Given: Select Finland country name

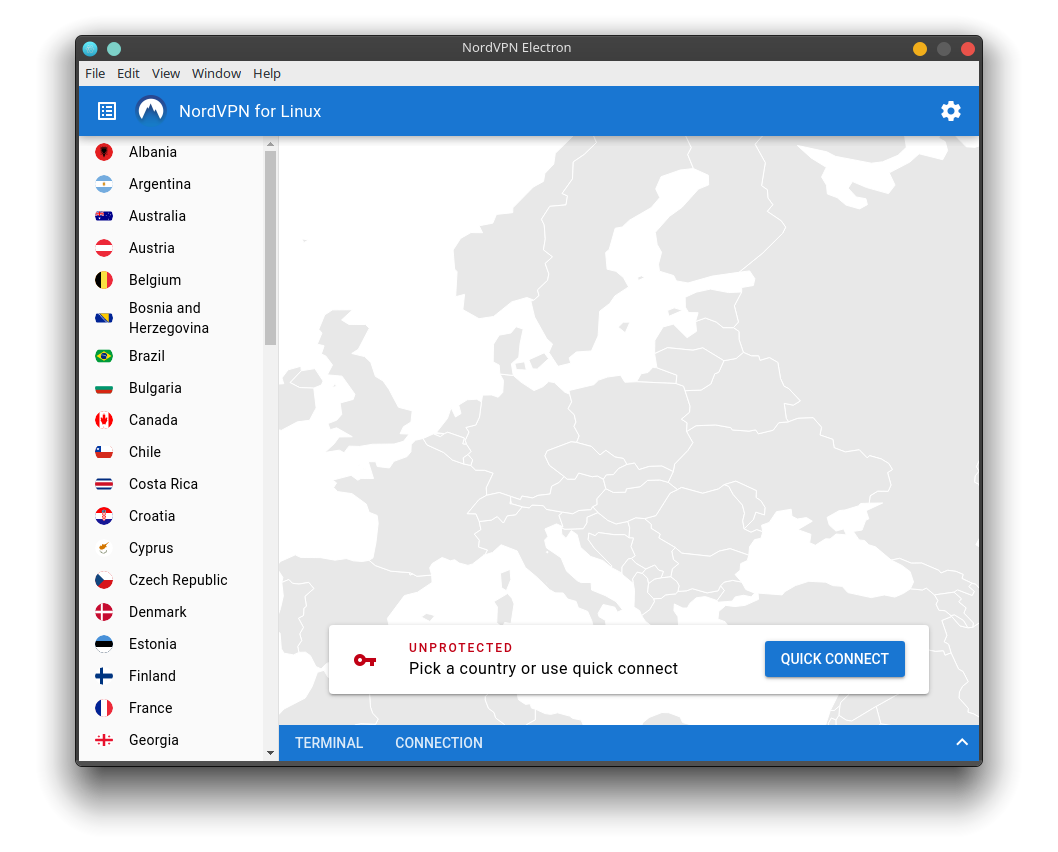Looking at the screenshot, I should coord(152,676).
